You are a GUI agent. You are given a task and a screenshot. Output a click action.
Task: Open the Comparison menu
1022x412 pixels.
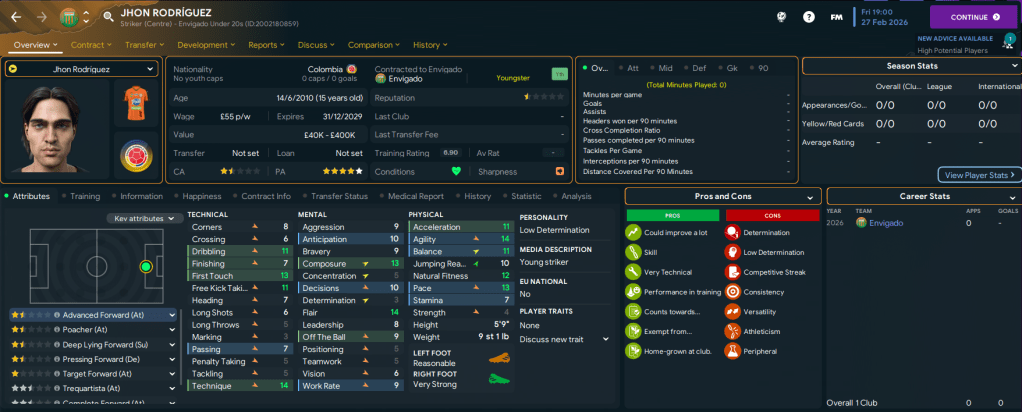[x=375, y=45]
